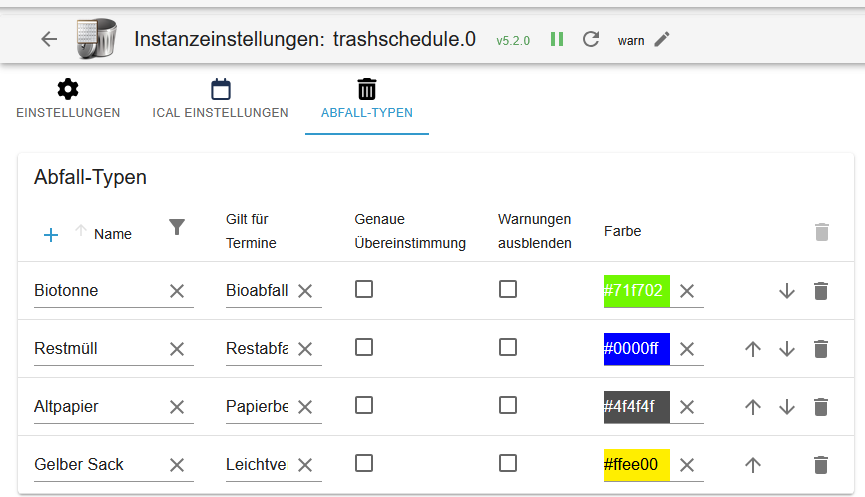The height and width of the screenshot is (497, 865).
Task: Delete the Gelber Sack row
Action: tap(821, 465)
